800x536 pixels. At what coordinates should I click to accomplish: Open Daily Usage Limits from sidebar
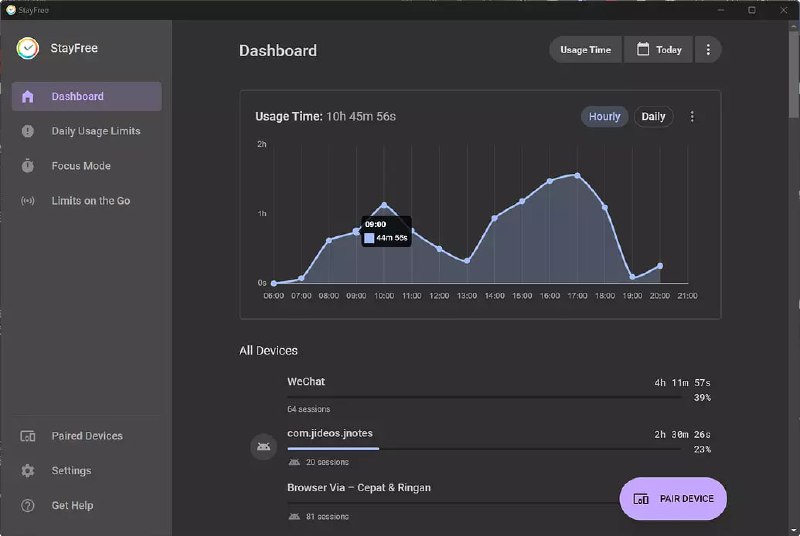pyautogui.click(x=96, y=131)
